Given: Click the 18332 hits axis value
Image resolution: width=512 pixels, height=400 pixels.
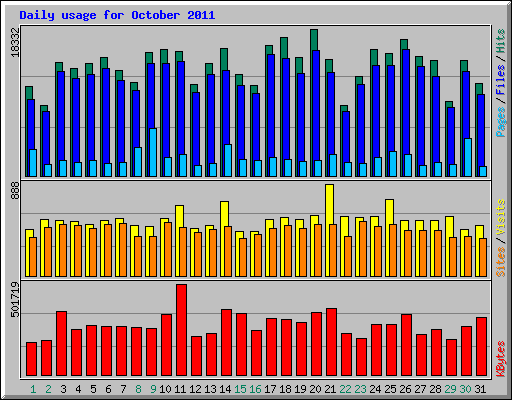Looking at the screenshot, I should tap(15, 42).
